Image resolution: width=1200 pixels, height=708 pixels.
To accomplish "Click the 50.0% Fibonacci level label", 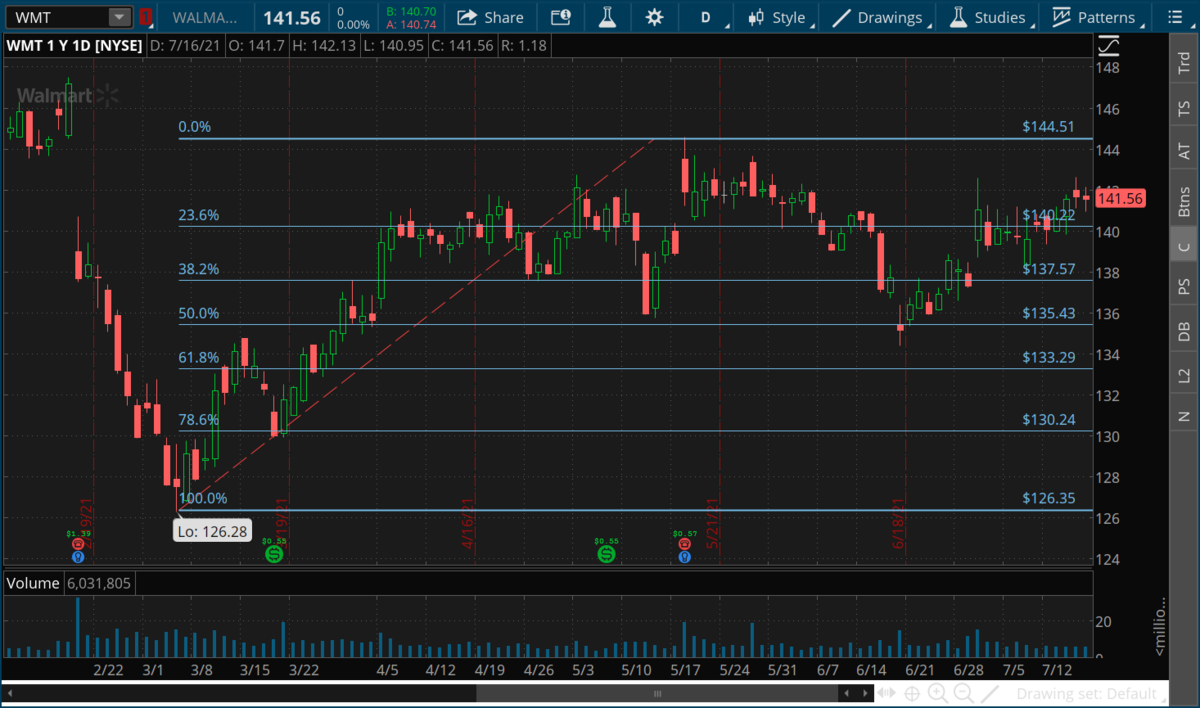I will coord(198,313).
